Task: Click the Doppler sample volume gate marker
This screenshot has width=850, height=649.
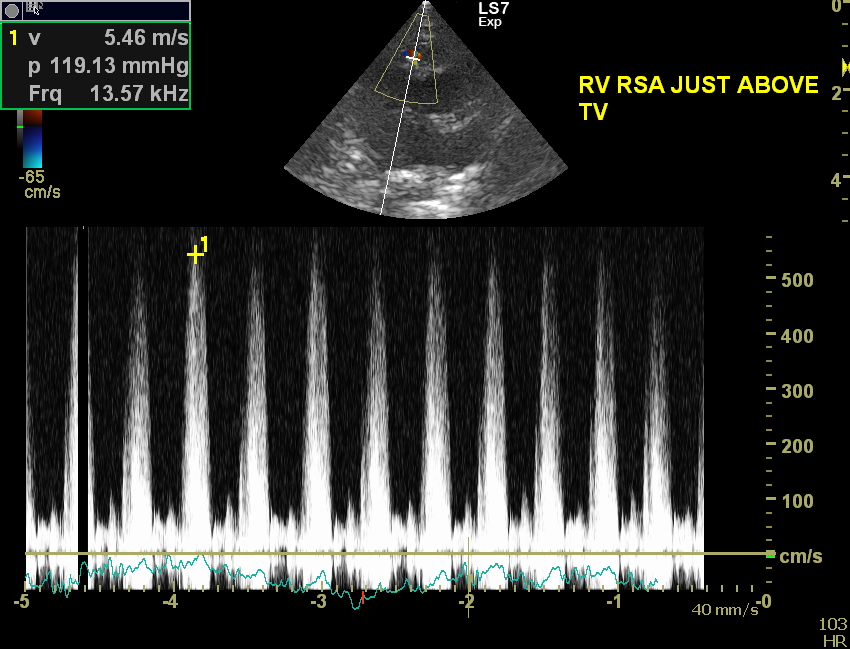Action: point(413,58)
